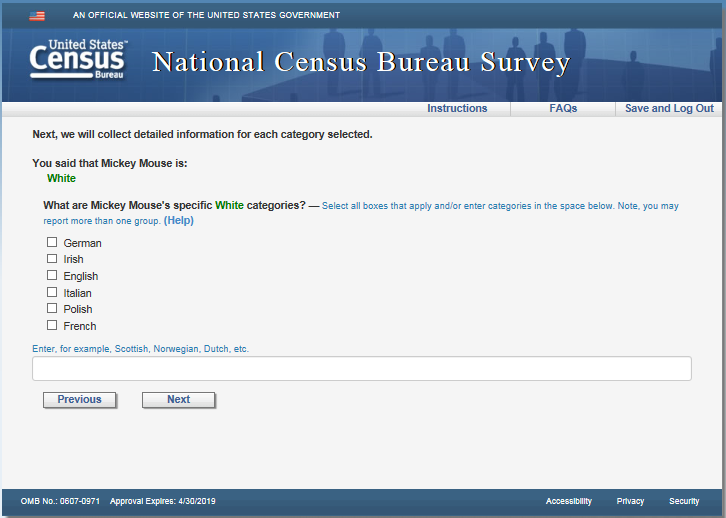Choose Save and Log Out
The width and height of the screenshot is (726, 518).
pos(669,108)
